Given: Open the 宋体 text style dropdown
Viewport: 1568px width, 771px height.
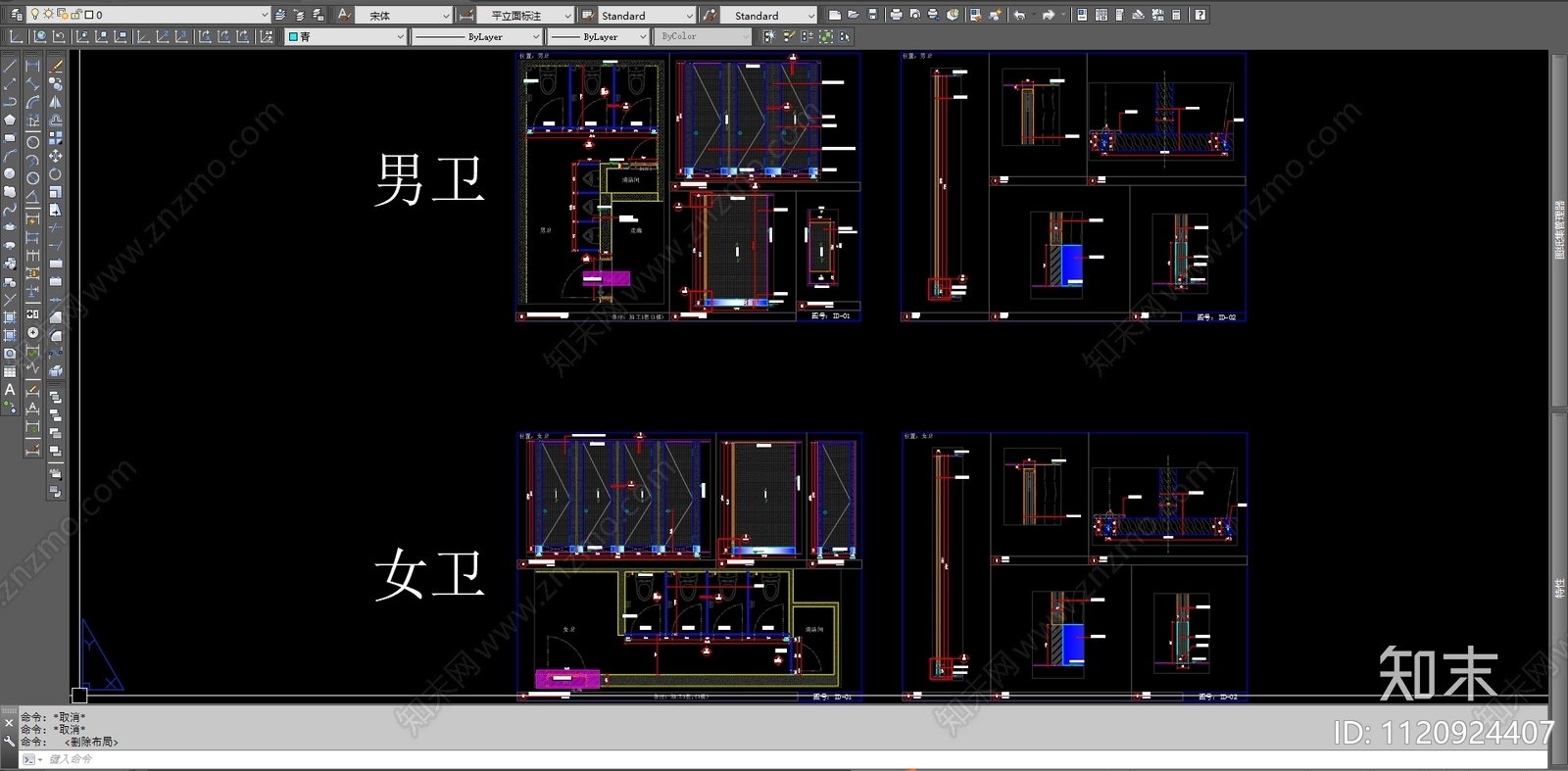Looking at the screenshot, I should (x=446, y=16).
